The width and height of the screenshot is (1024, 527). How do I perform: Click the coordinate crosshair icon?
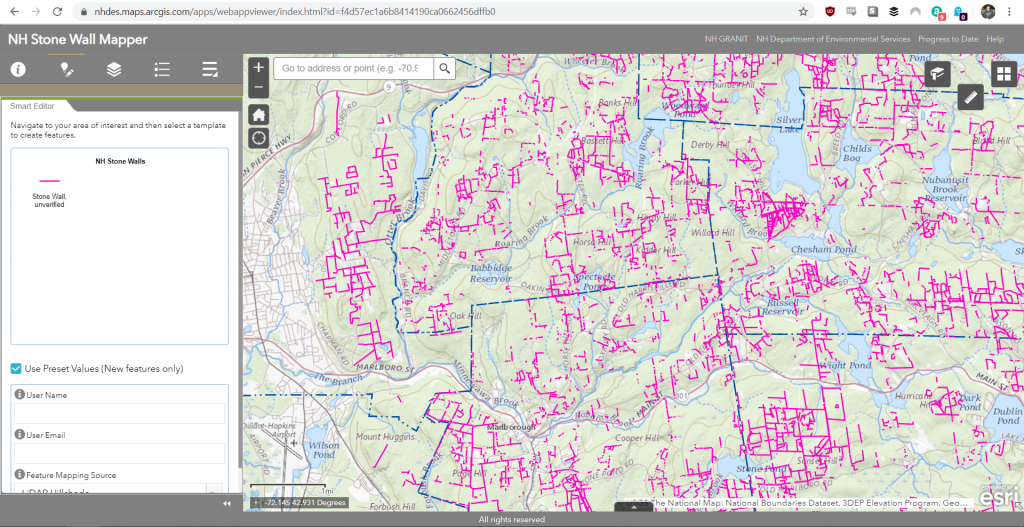pos(256,503)
